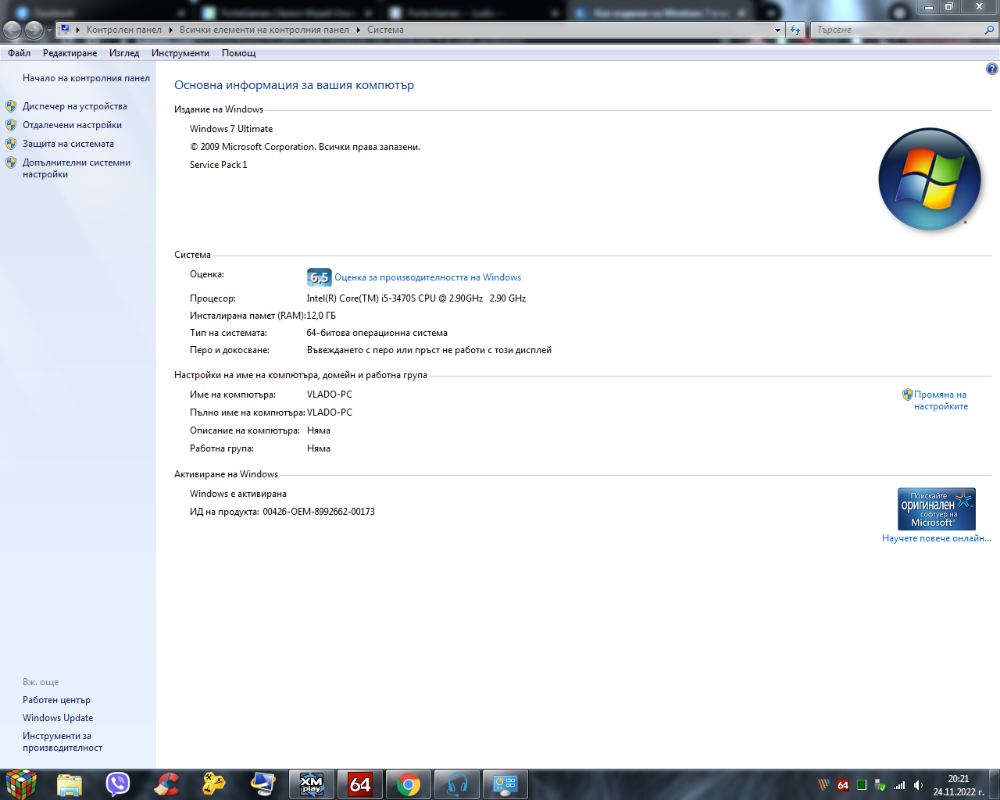Click the genuine Microsoft software badge

click(x=936, y=509)
